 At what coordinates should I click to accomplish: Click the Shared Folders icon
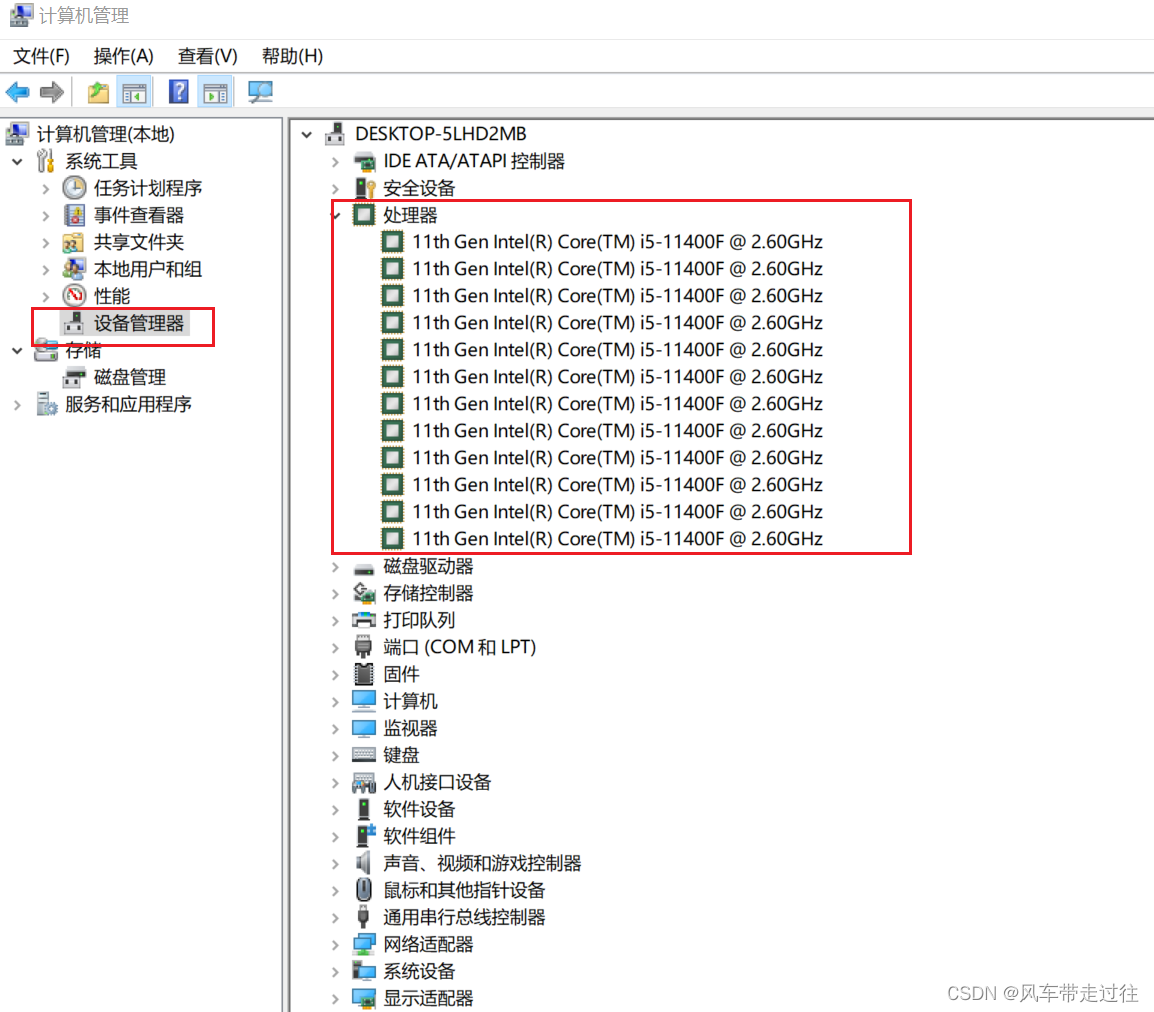(74, 242)
